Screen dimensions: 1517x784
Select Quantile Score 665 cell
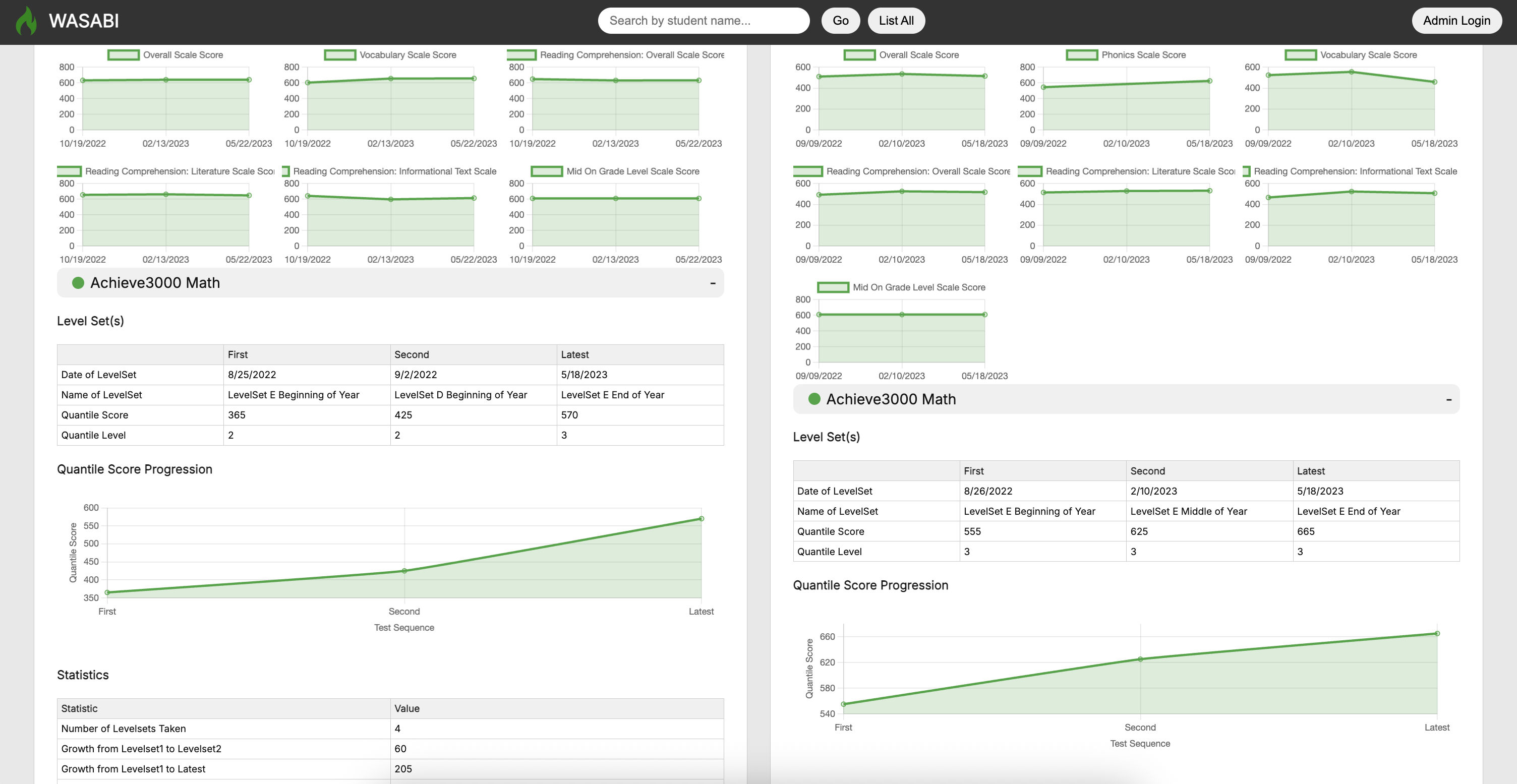[1376, 531]
